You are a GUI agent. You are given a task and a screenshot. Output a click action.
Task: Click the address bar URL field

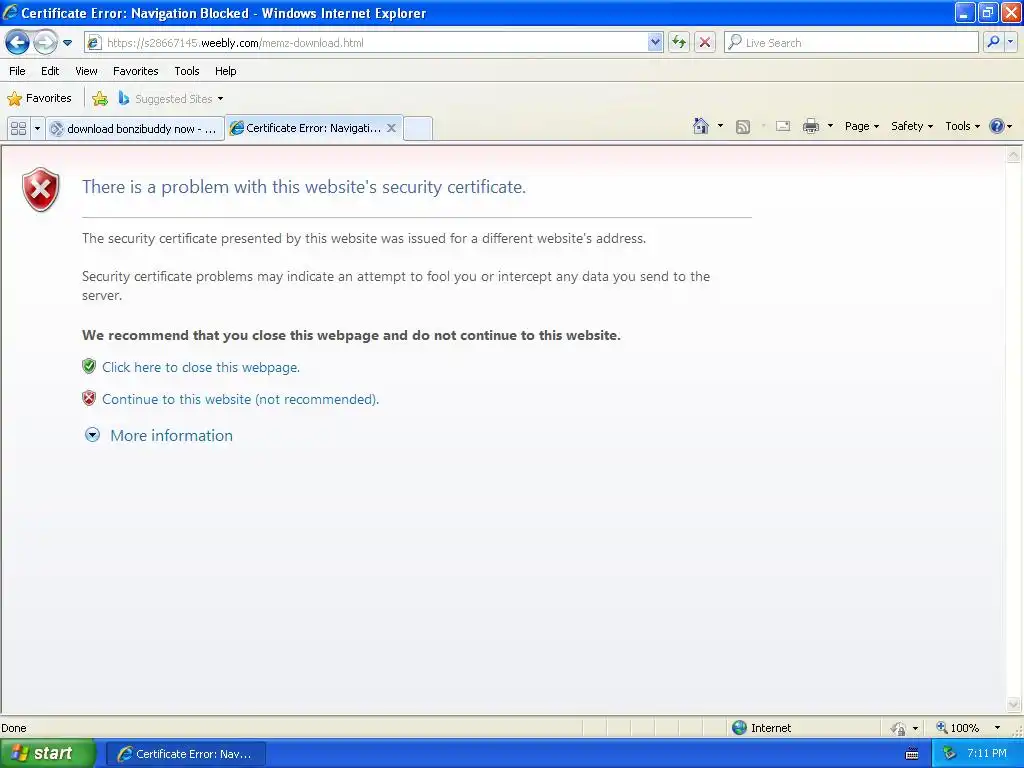click(x=374, y=43)
